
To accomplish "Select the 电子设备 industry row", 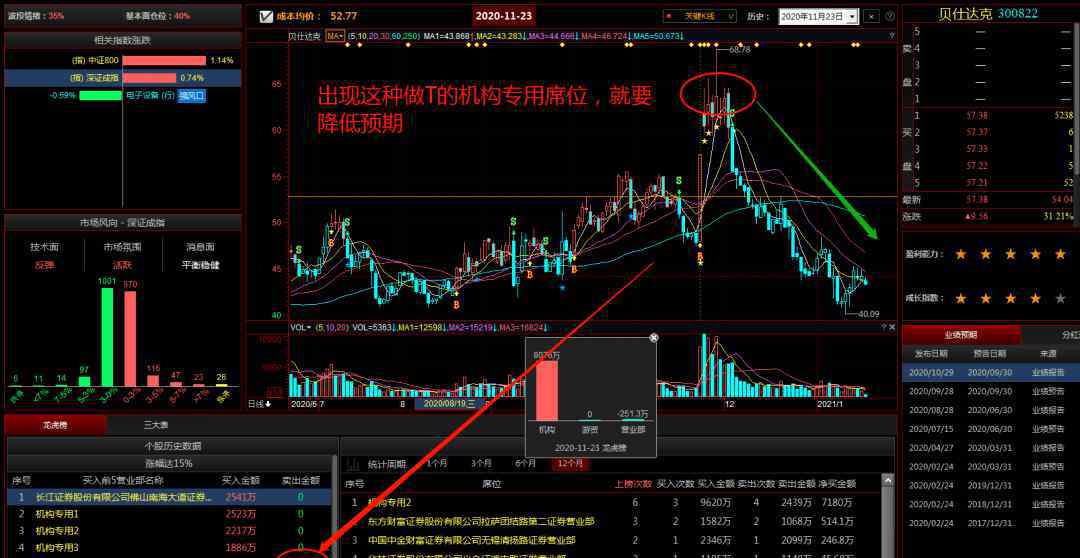I will pos(123,96).
